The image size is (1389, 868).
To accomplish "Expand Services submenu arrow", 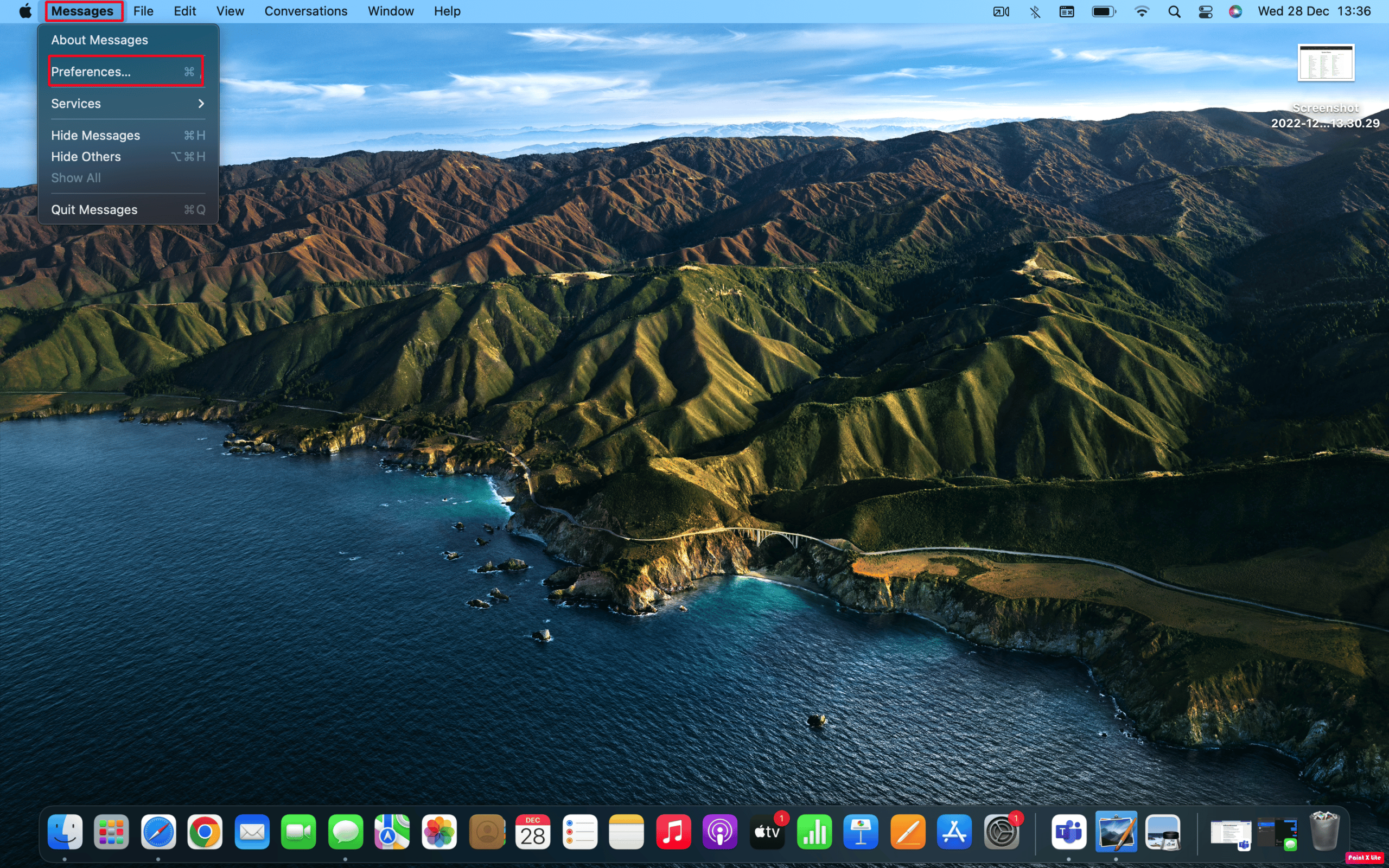I will point(200,103).
